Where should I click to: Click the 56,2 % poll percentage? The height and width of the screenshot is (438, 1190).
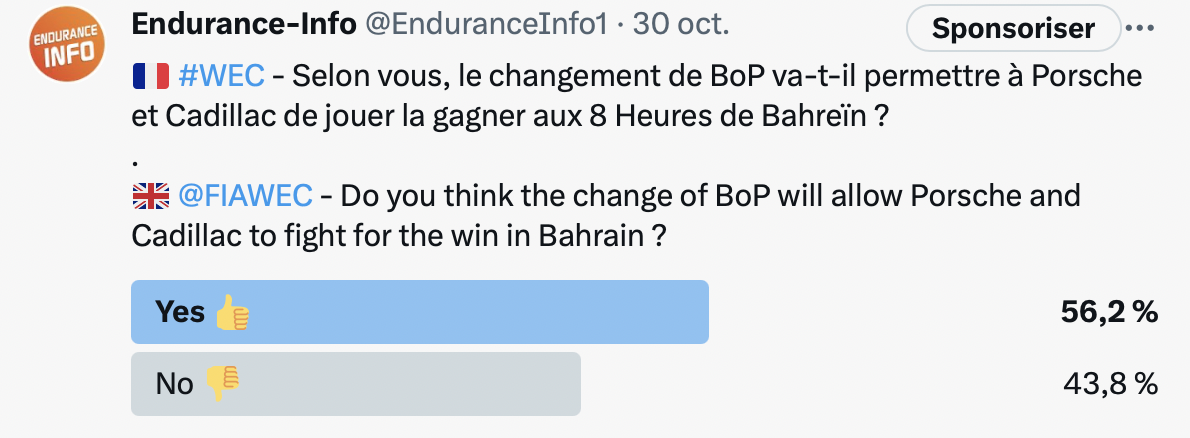1109,312
